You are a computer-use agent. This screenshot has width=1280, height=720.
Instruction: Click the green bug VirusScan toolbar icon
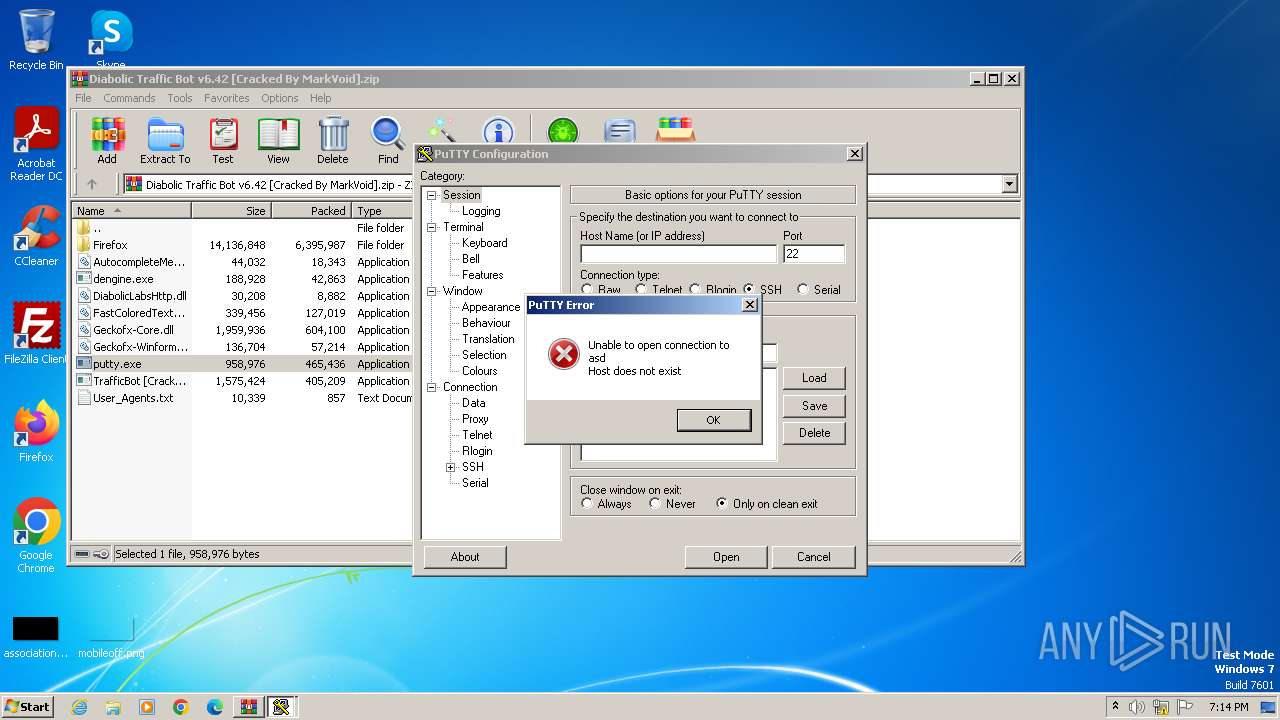point(563,132)
